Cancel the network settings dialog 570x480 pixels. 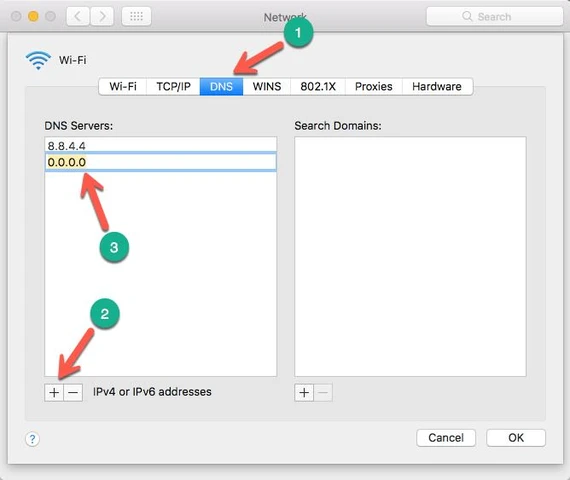click(x=446, y=438)
